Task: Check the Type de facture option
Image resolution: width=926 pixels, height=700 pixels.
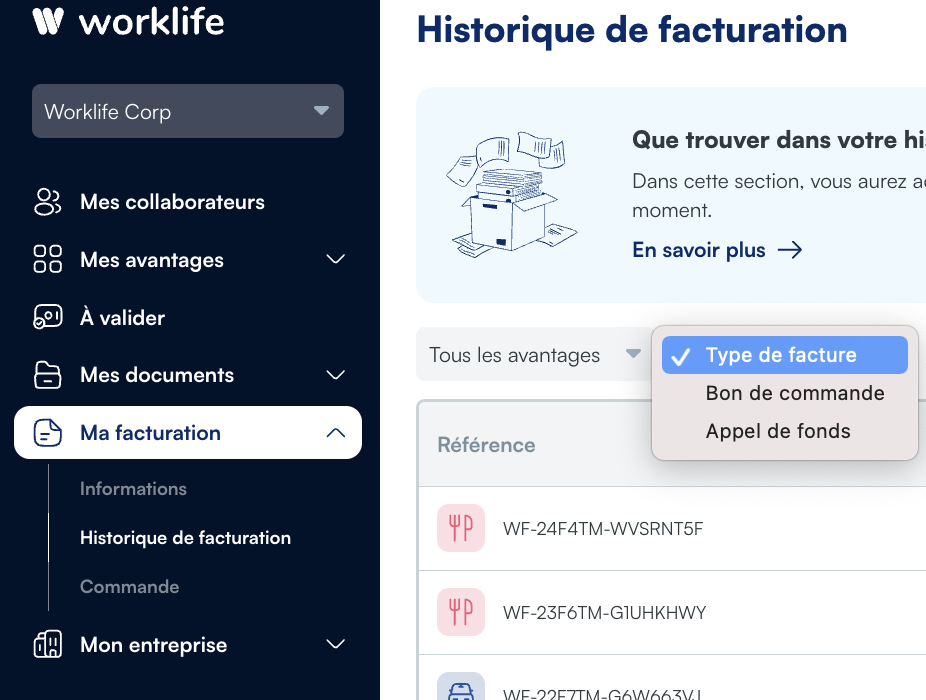Action: point(784,354)
